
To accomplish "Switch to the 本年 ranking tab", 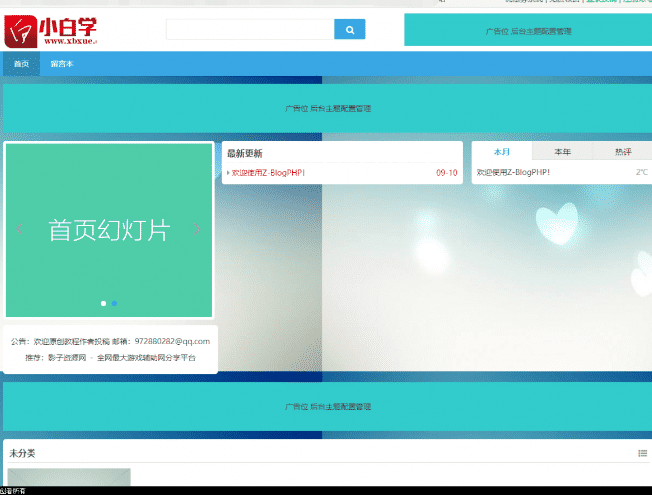I will click(x=562, y=152).
